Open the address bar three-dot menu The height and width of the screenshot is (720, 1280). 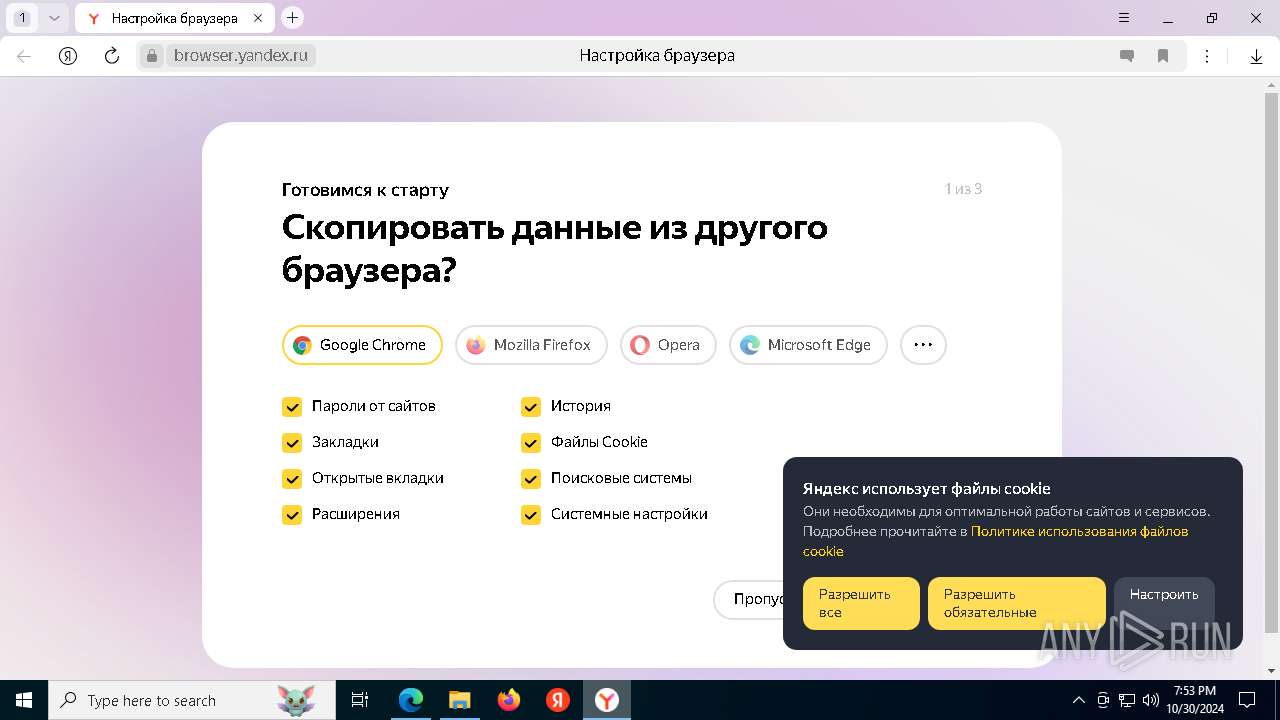(x=1207, y=56)
